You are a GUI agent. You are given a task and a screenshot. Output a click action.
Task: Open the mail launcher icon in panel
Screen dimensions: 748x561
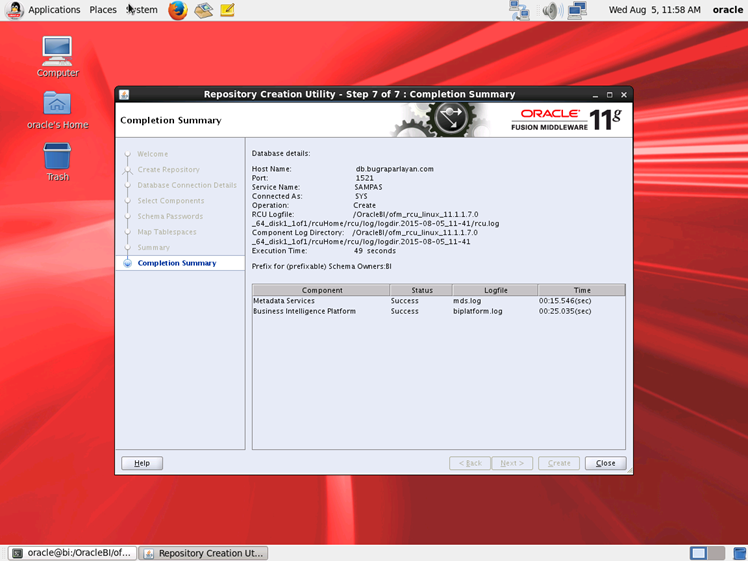point(203,10)
